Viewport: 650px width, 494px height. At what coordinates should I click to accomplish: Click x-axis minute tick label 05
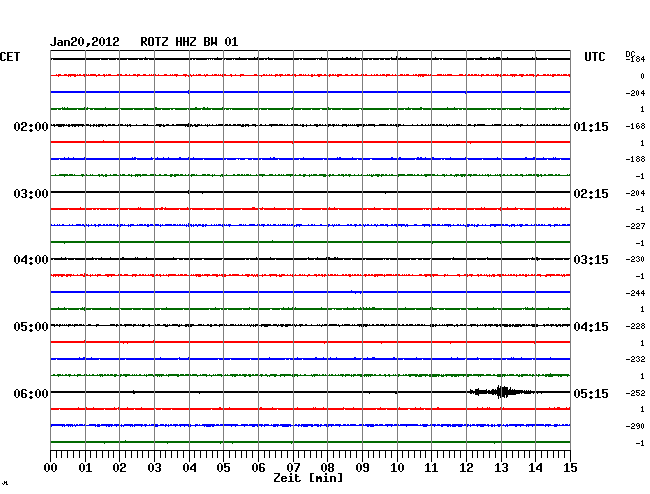pyautogui.click(x=223, y=468)
